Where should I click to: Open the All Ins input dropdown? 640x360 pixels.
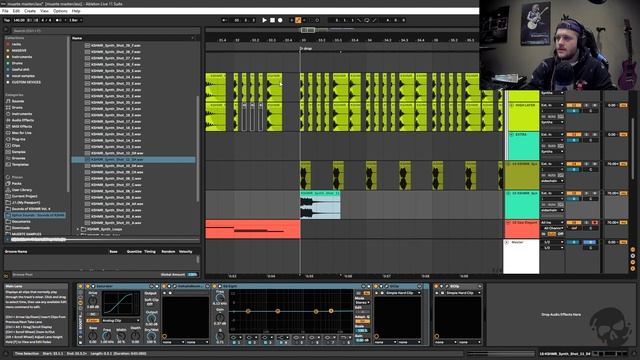552,223
